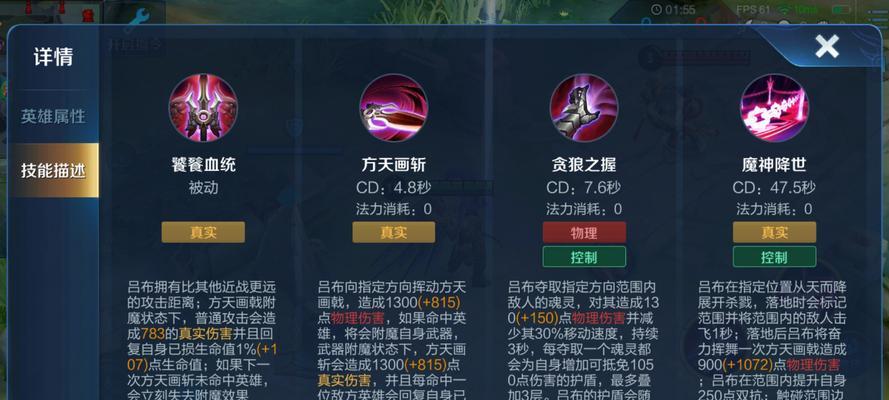889x400 pixels.
Task: Click the 方天画斩 skill name text
Action: pyautogui.click(x=393, y=165)
